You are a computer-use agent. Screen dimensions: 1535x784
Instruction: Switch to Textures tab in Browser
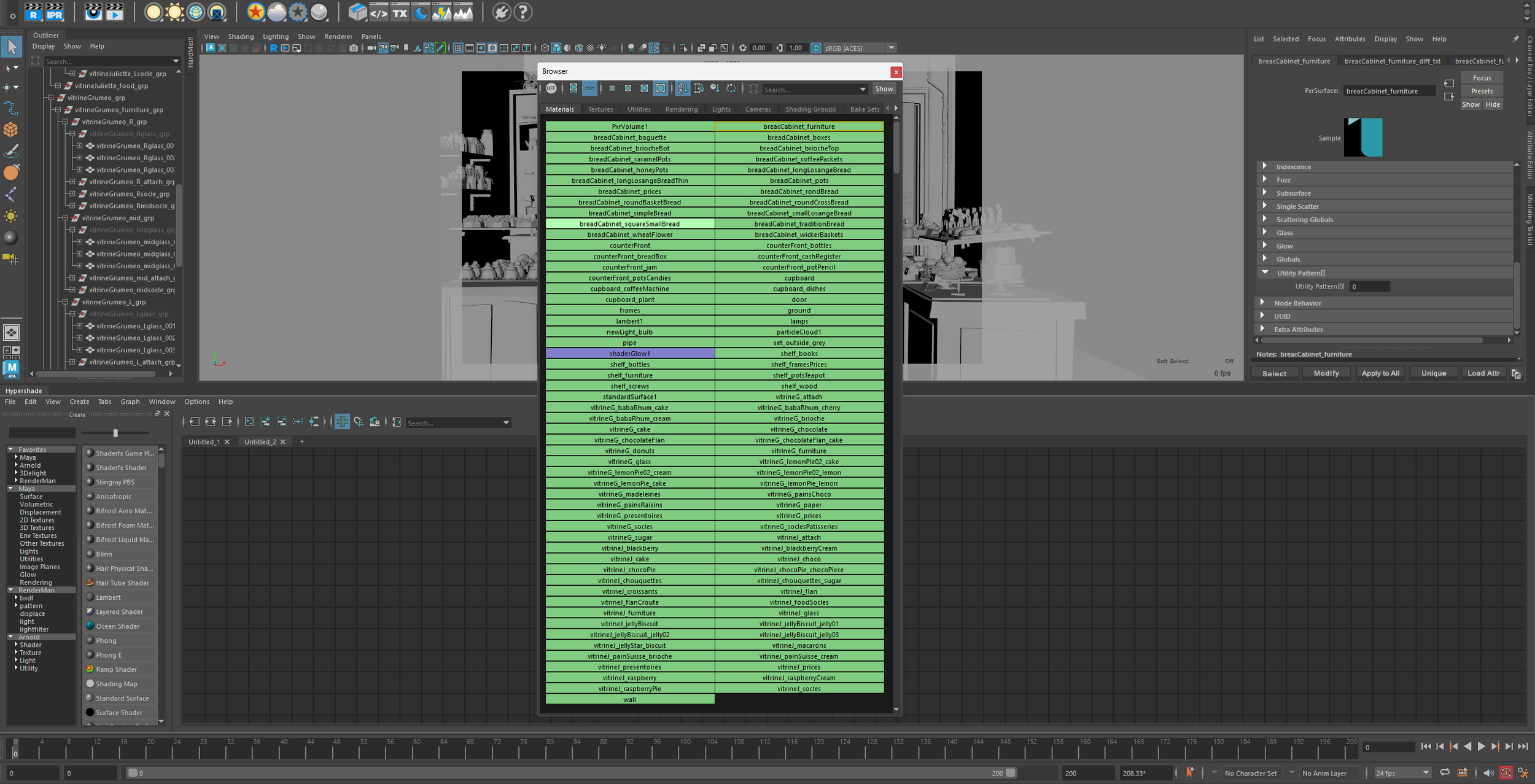600,109
